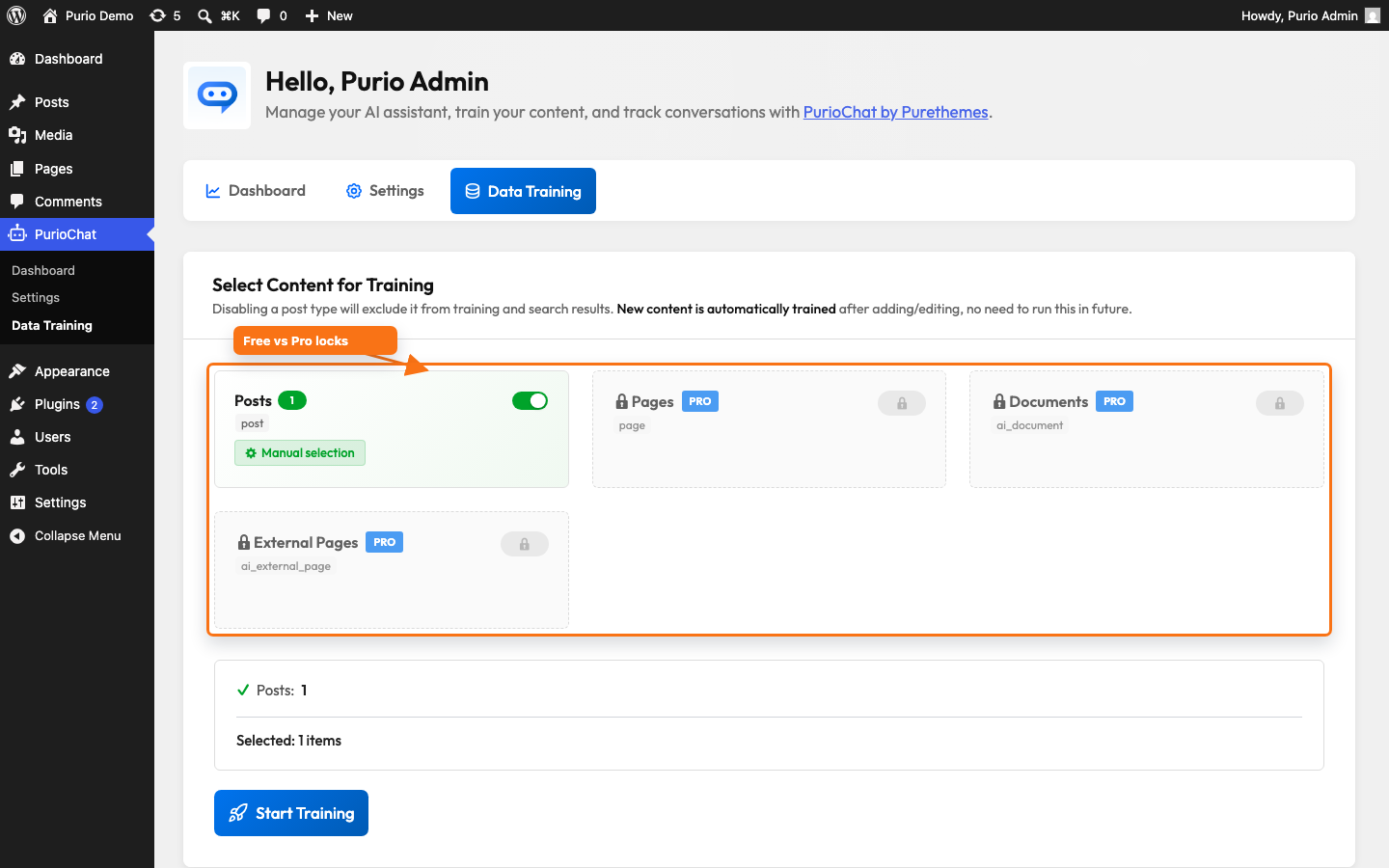Click the 'ai_document' slug text
Viewport: 1389px width, 868px height.
tap(1029, 425)
